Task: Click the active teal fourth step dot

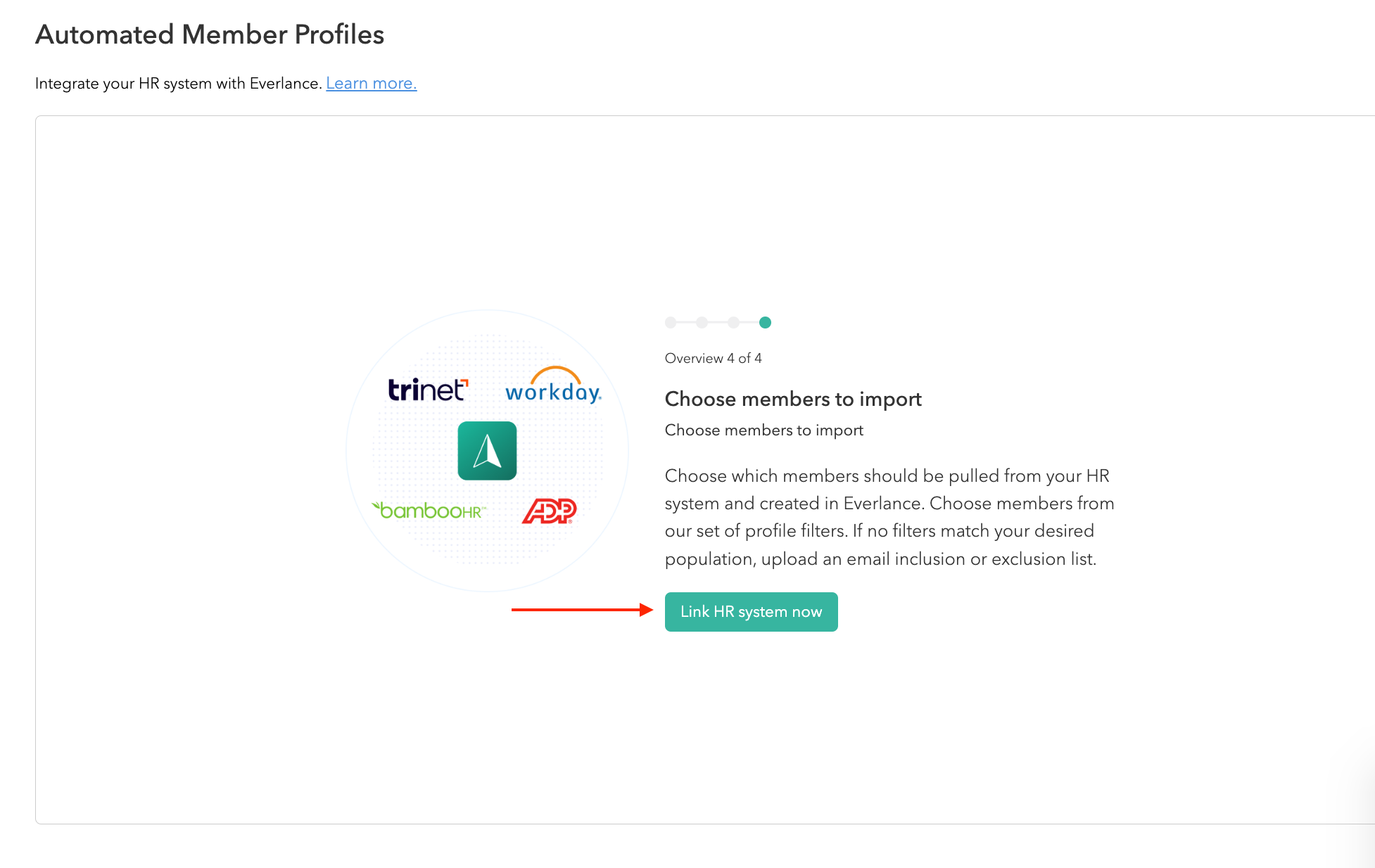Action: (765, 323)
